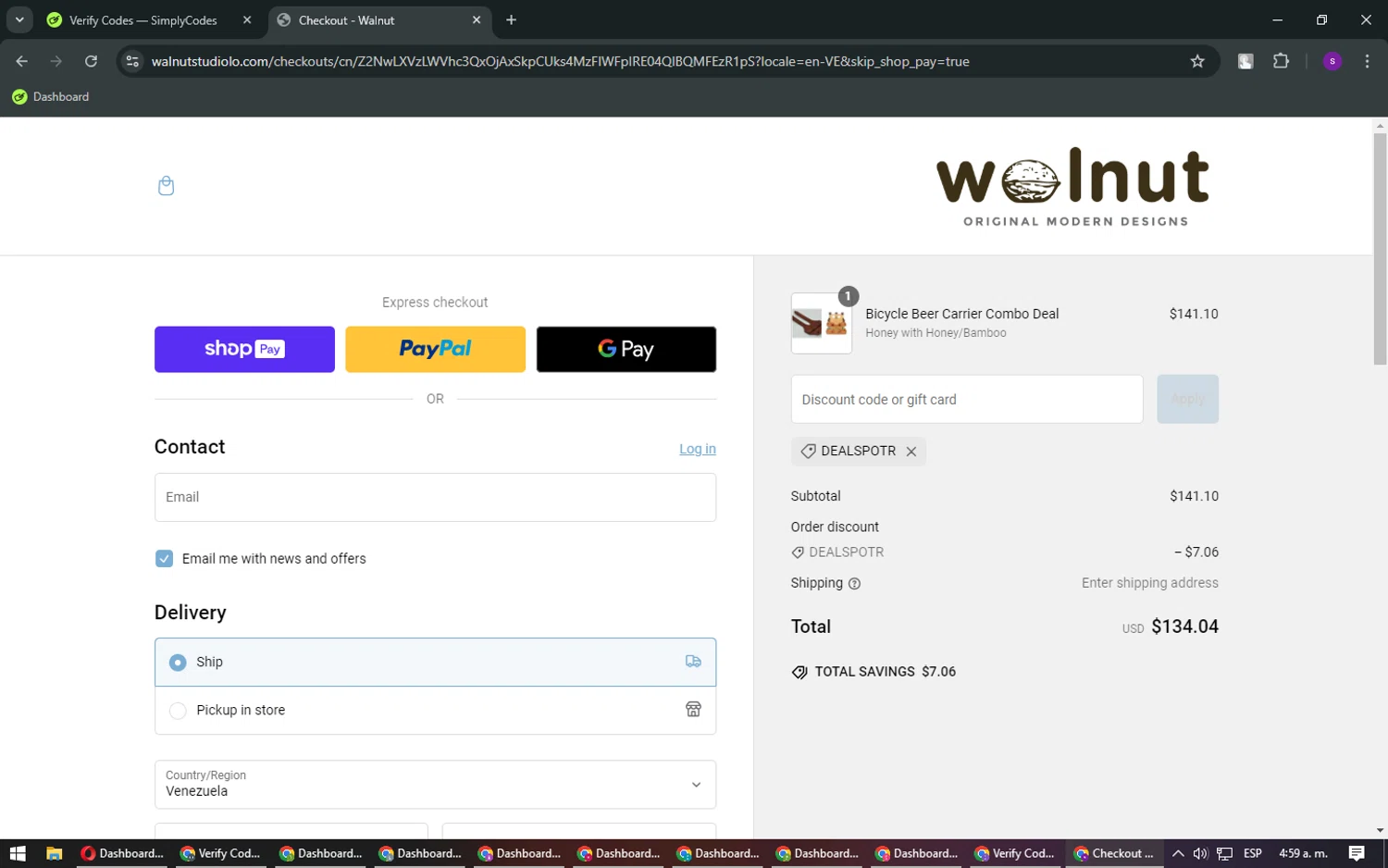Image resolution: width=1388 pixels, height=868 pixels.
Task: Open the clock showing 4:59 a. m.
Action: pyautogui.click(x=1303, y=853)
